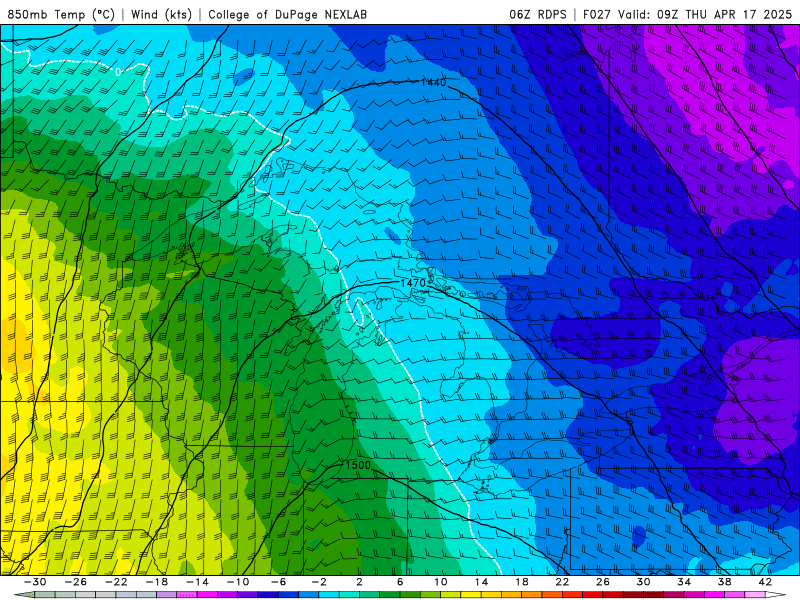Pick the red colorbar swatch from 26 to 28
The width and height of the screenshot is (800, 600).
point(613,595)
